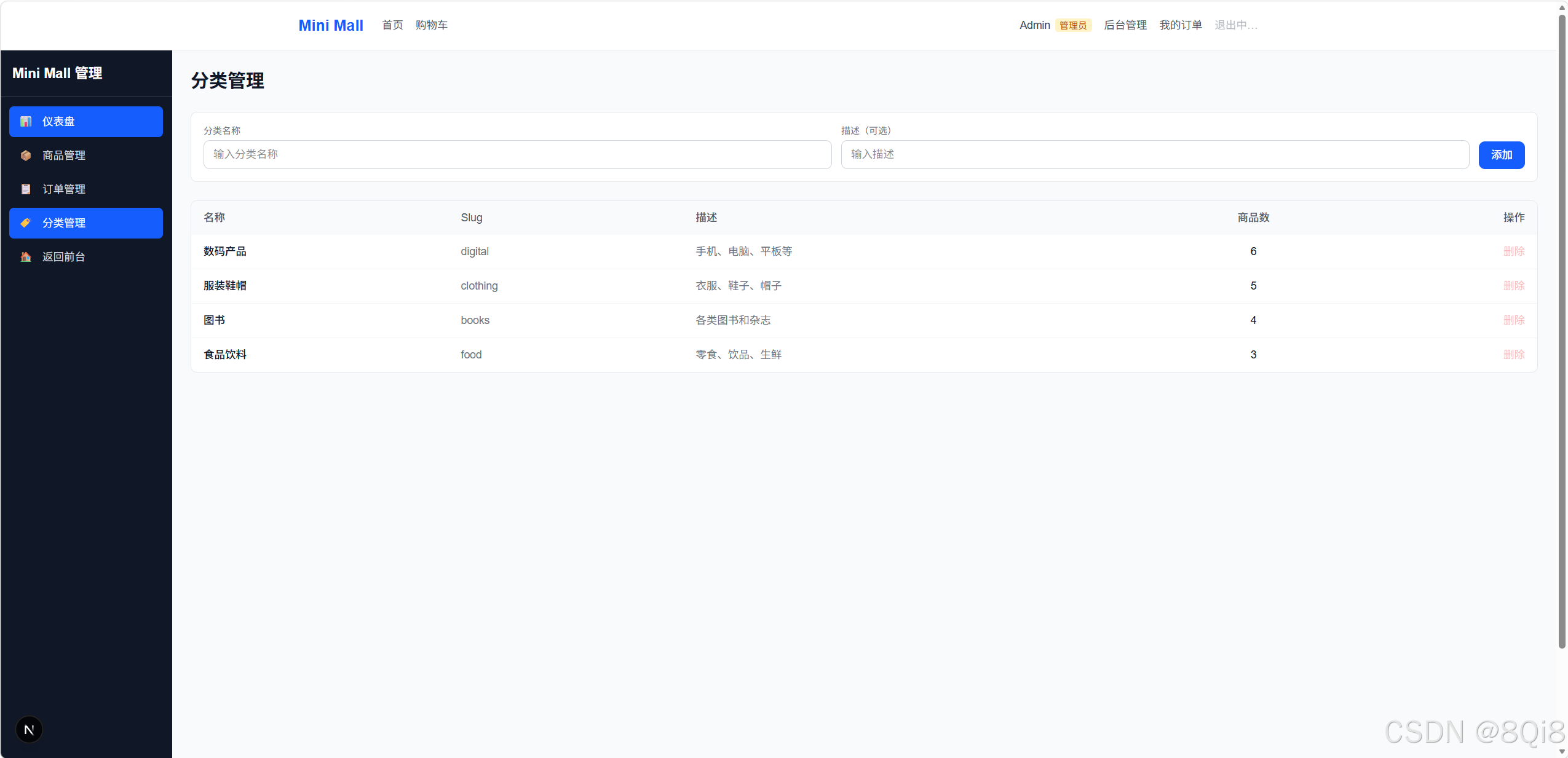The width and height of the screenshot is (1568, 758).
Task: Go to 首页 in top navigation
Action: (x=392, y=25)
